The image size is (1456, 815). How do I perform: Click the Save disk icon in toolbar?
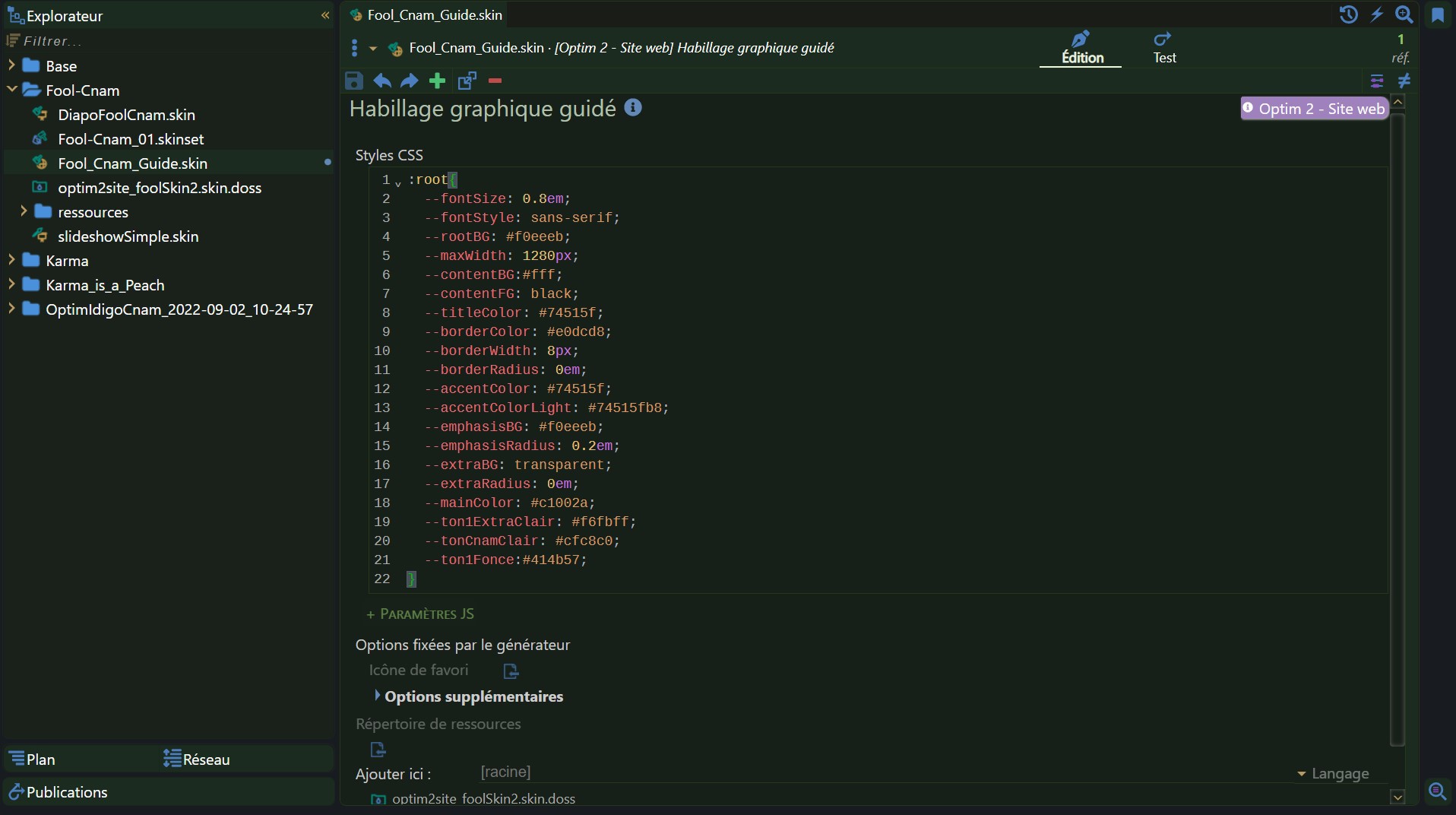click(353, 81)
